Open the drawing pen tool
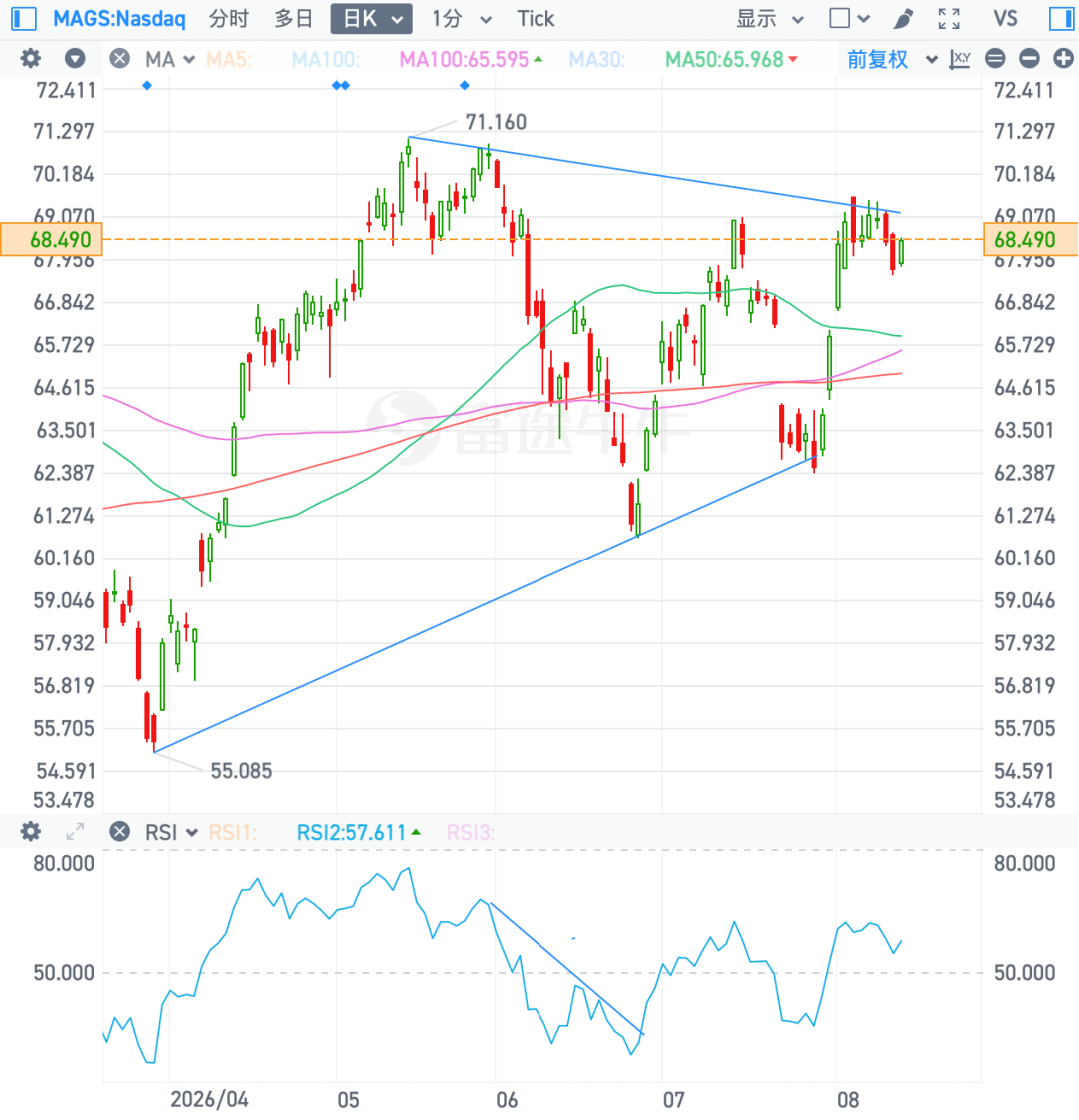 pos(903,19)
